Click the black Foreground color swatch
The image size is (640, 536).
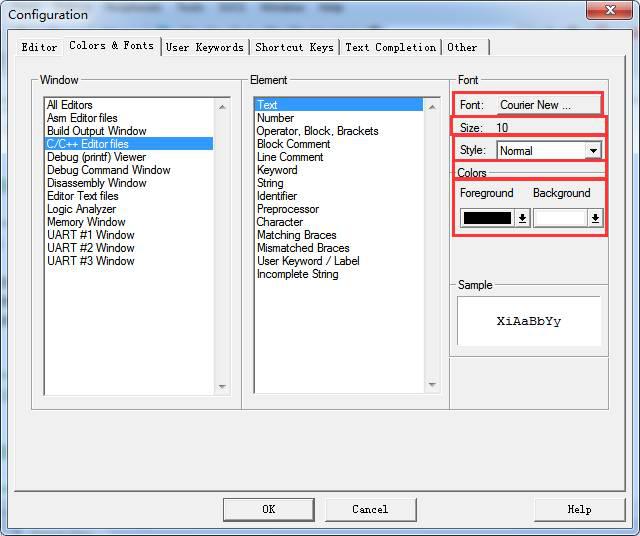click(x=487, y=218)
